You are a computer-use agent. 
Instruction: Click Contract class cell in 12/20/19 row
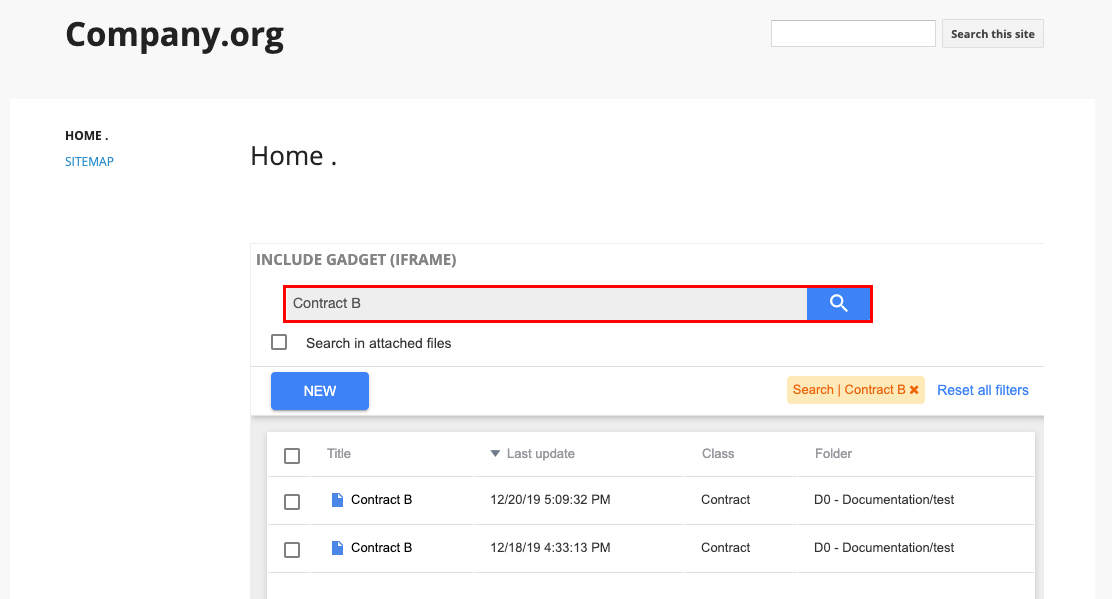point(725,500)
